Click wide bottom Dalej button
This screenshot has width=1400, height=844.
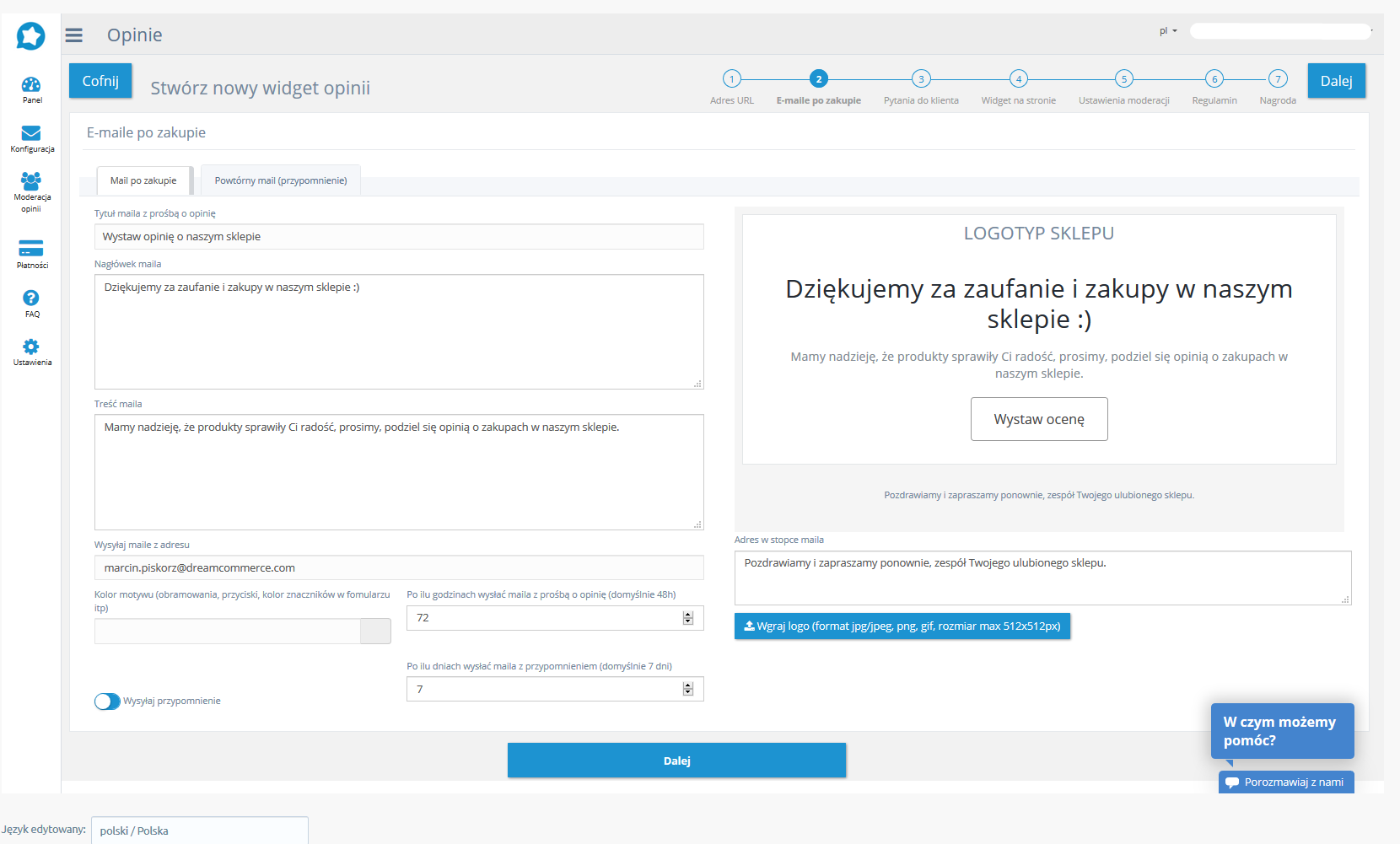[677, 761]
